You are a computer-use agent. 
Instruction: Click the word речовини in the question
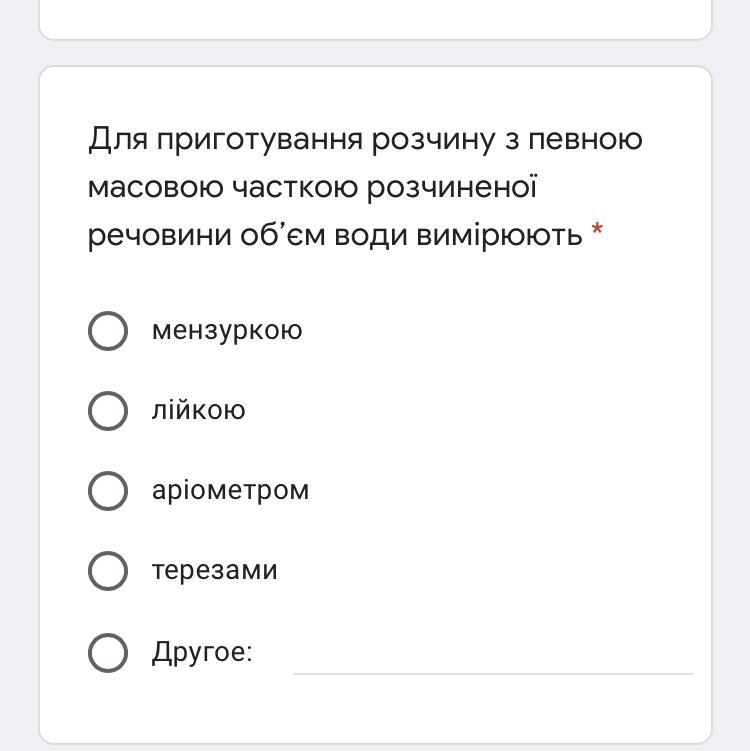[160, 236]
